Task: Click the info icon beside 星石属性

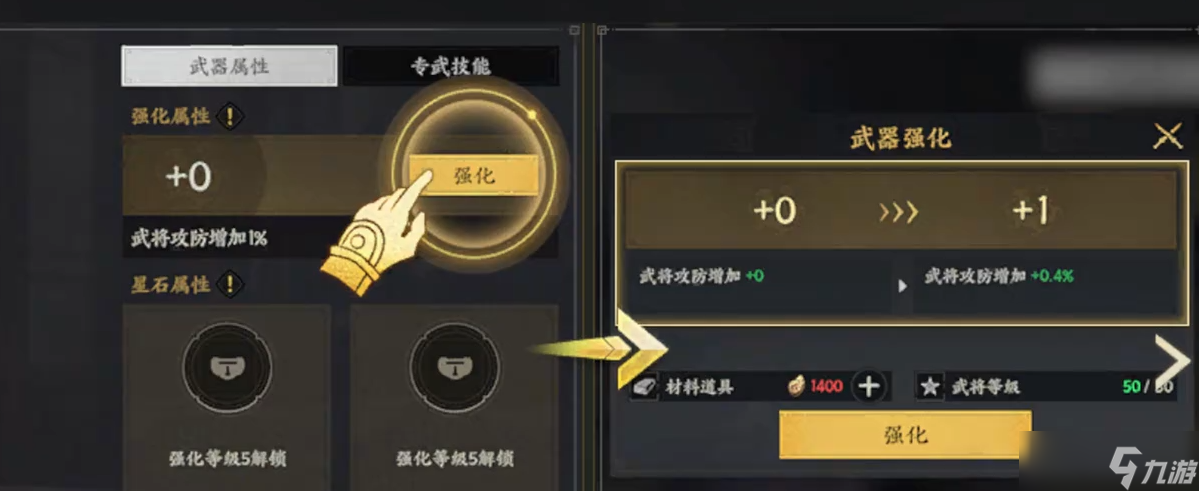Action: click(229, 285)
